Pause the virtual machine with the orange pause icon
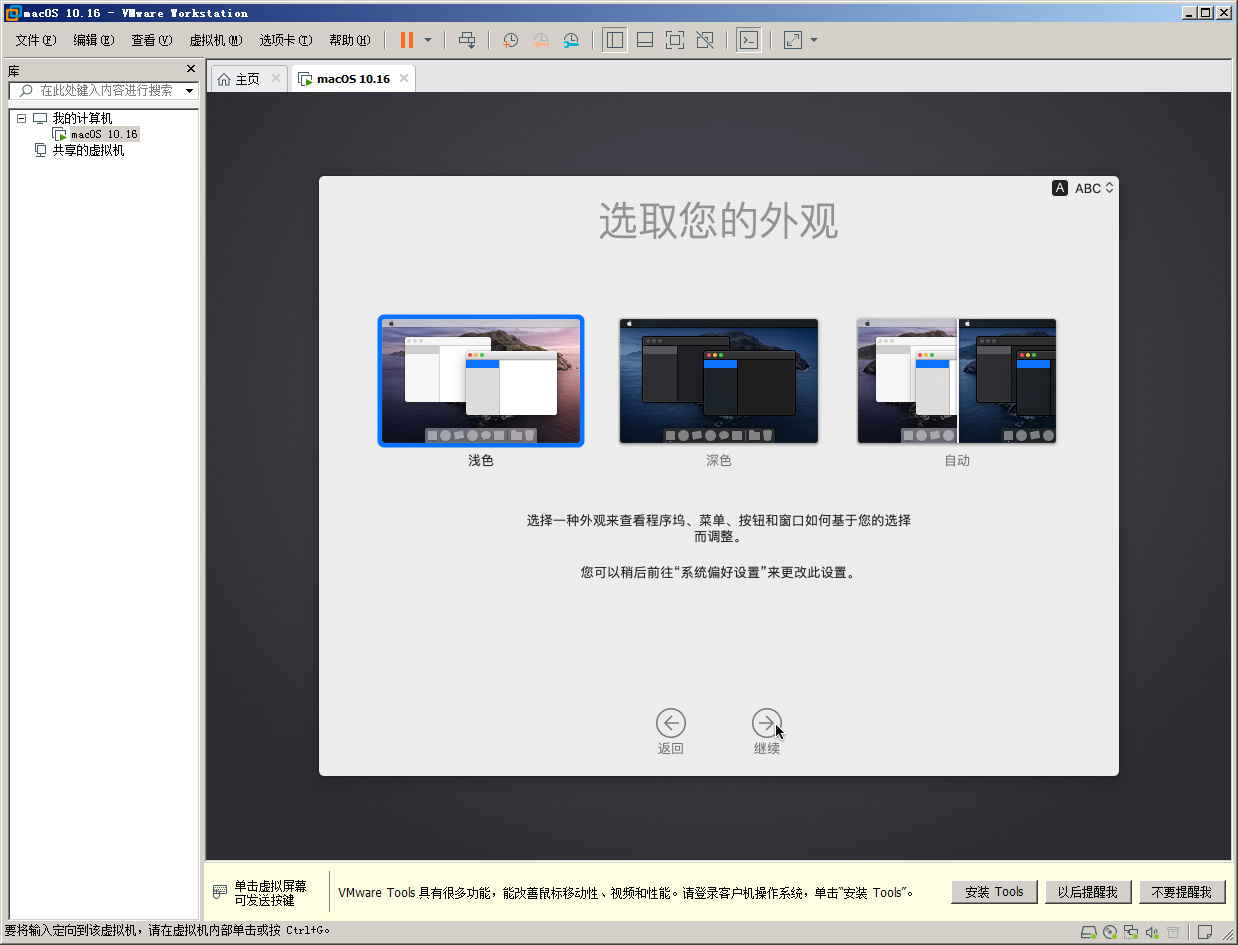Image resolution: width=1238 pixels, height=945 pixels. [x=406, y=40]
